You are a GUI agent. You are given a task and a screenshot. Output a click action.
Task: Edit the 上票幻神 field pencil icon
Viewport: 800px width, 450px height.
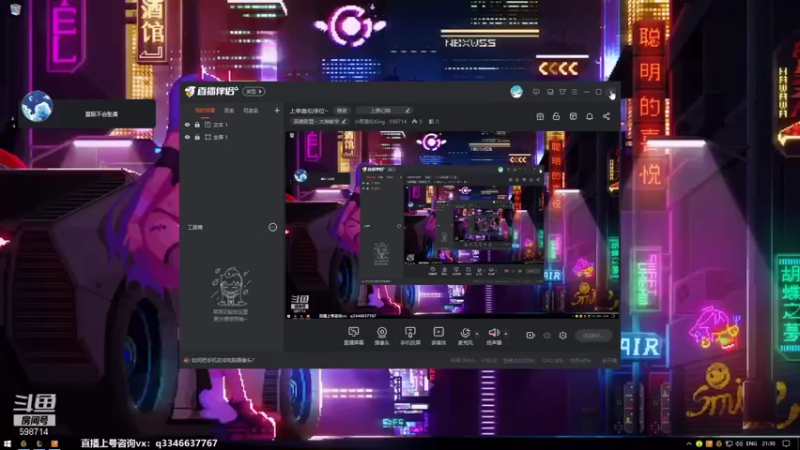pos(407,111)
